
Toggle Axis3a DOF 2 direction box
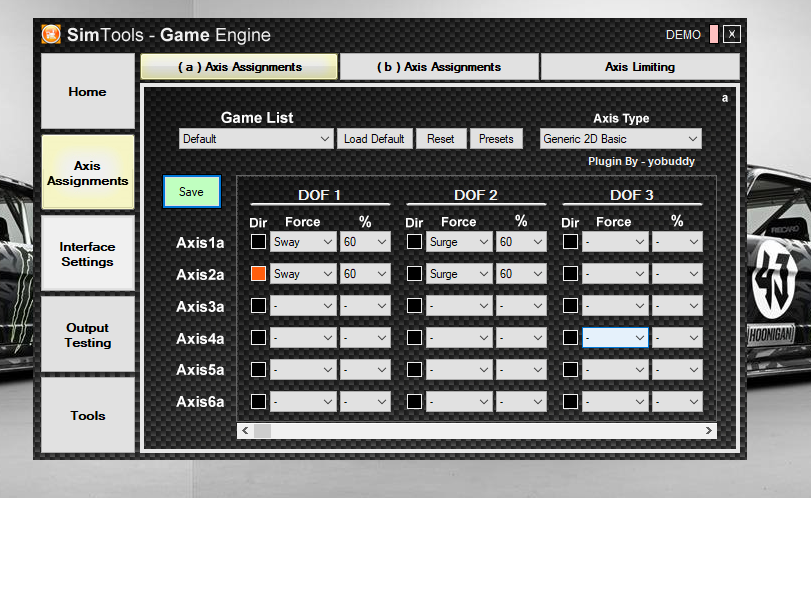click(414, 306)
